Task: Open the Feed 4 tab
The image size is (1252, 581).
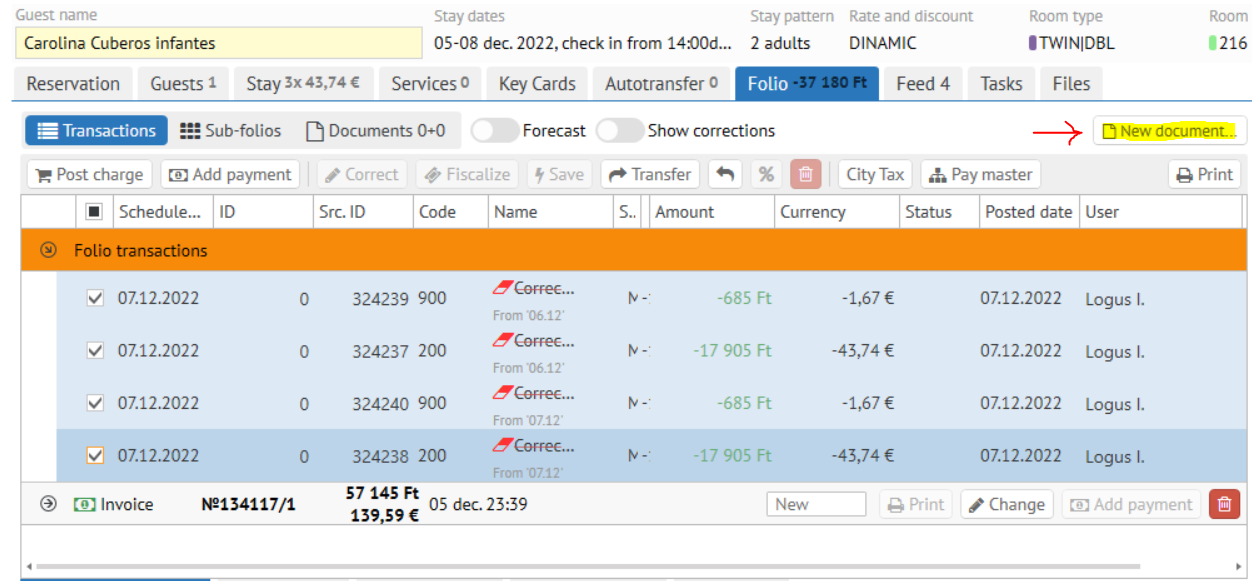Action: [x=923, y=84]
